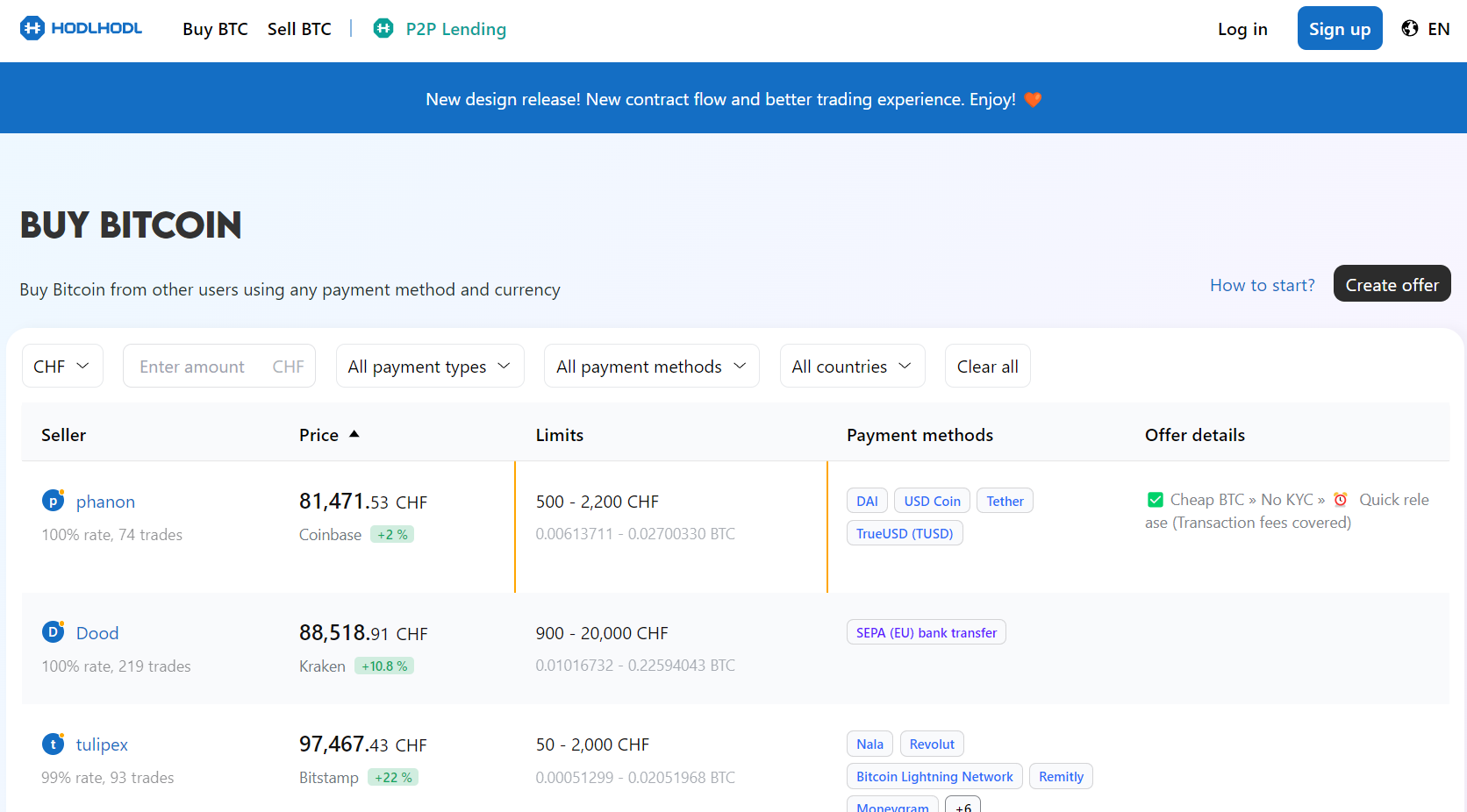The width and height of the screenshot is (1467, 812).
Task: Click Log in
Action: (x=1242, y=29)
